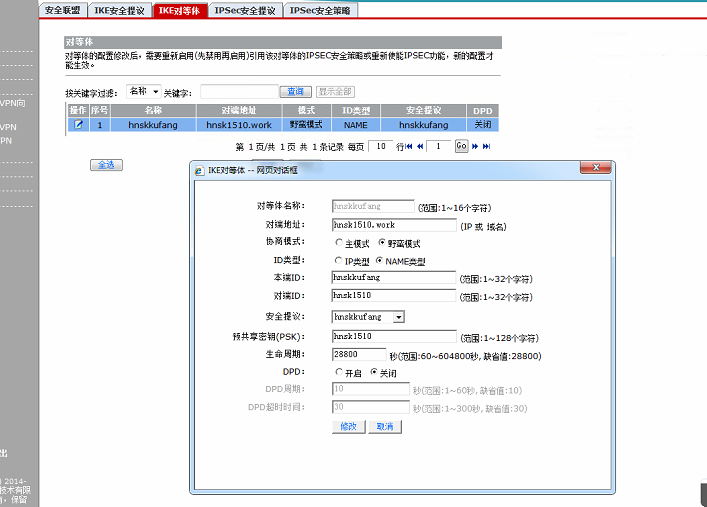This screenshot has width=707, height=507.
Task: Select 主模式 negotiation mode
Action: click(x=339, y=243)
